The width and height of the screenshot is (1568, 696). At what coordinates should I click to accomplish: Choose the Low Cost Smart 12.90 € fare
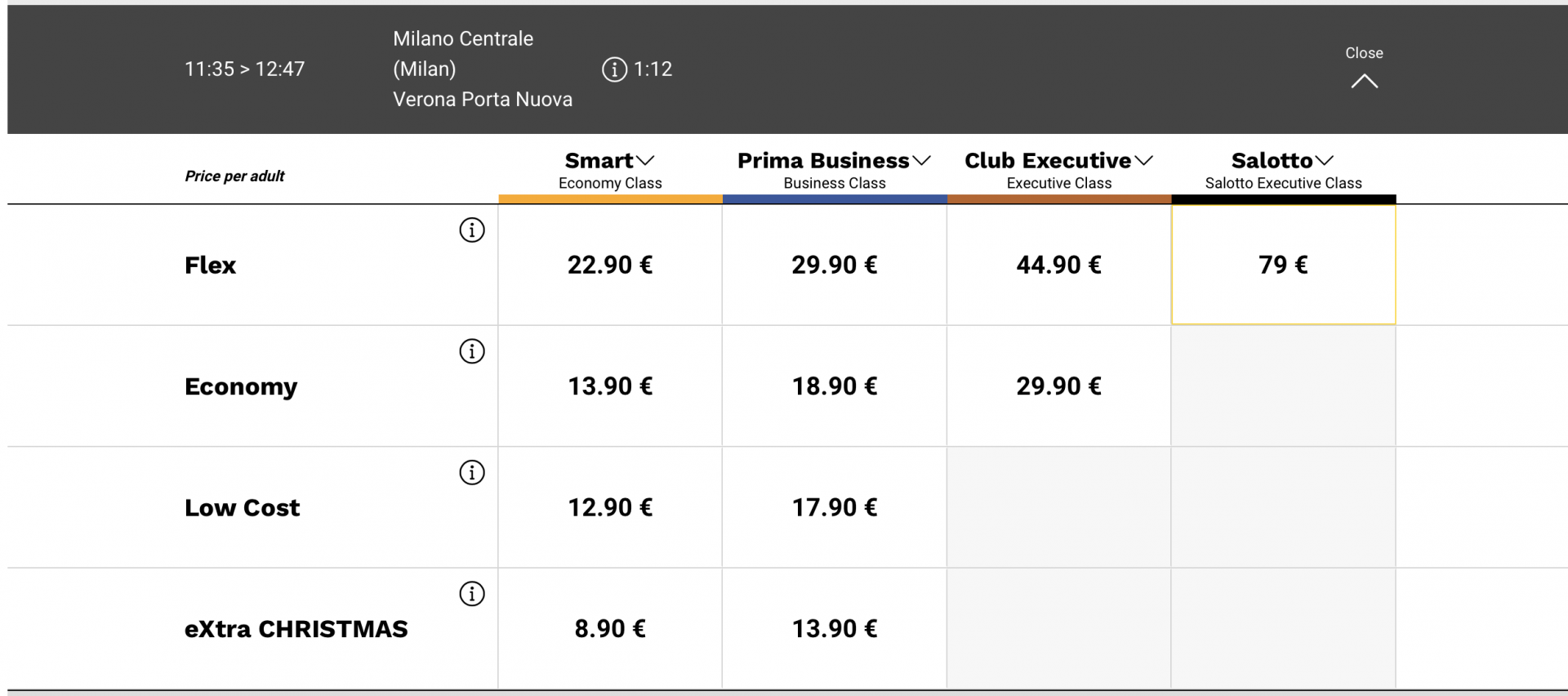[610, 507]
